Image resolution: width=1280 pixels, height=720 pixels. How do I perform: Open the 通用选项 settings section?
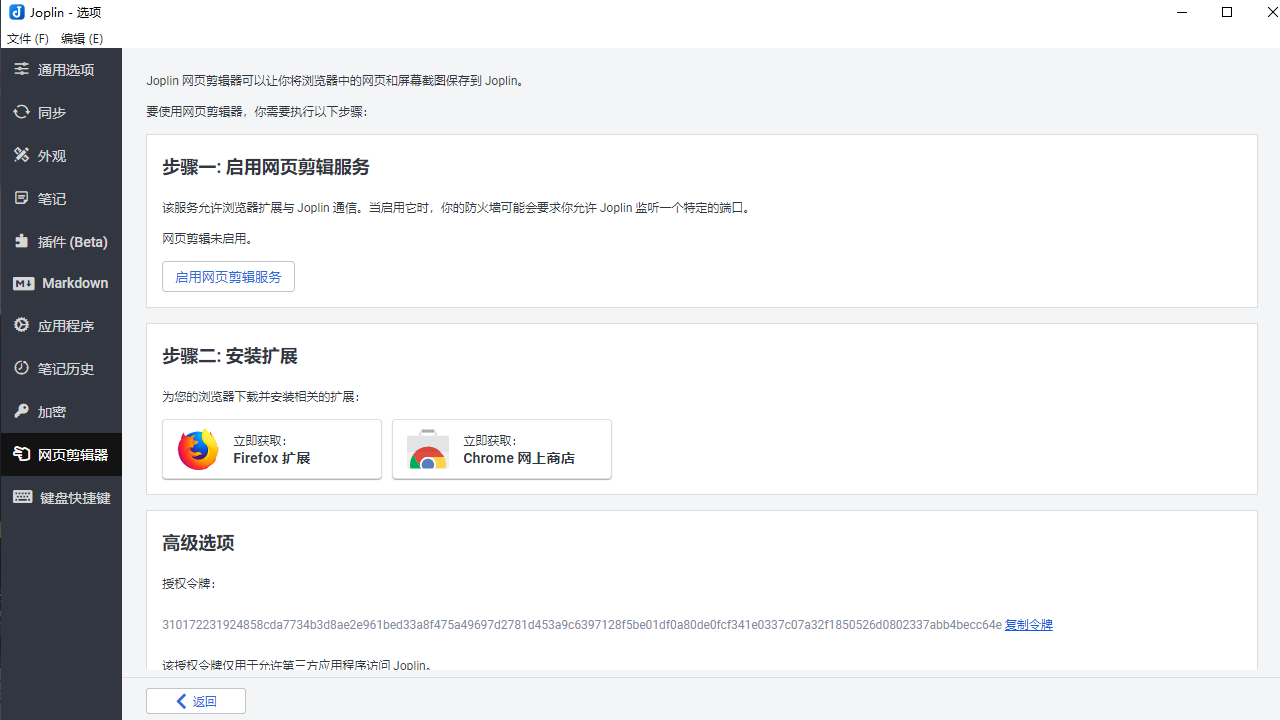point(60,69)
